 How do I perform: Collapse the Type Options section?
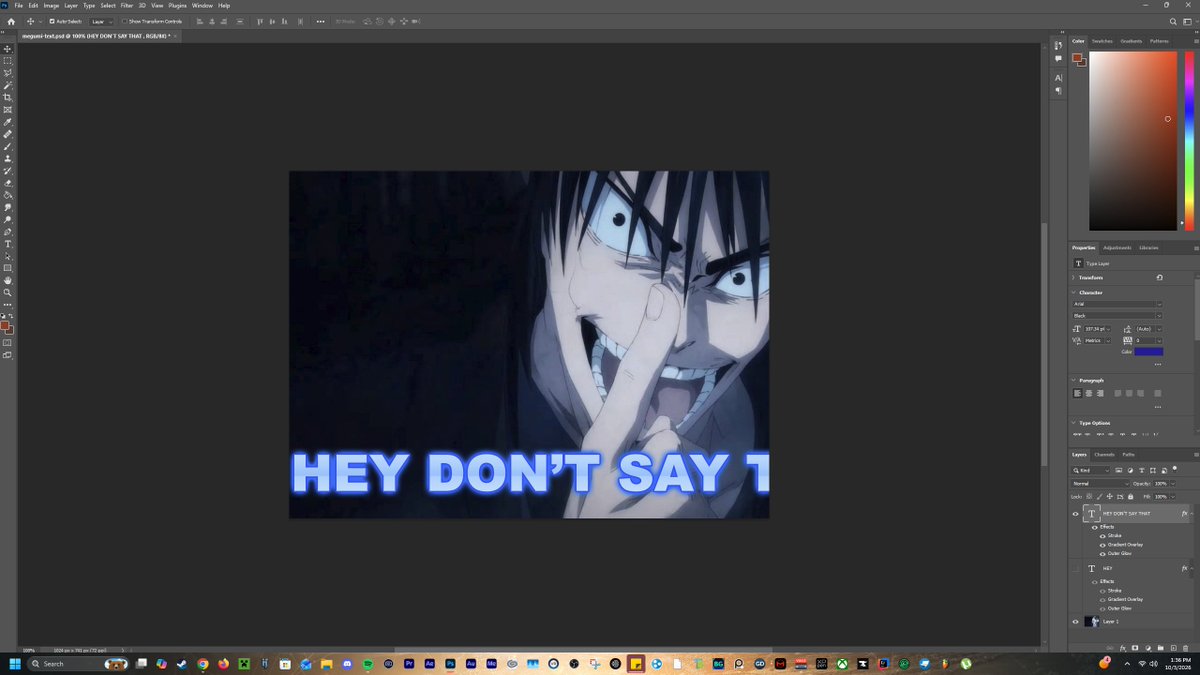pos(1074,423)
